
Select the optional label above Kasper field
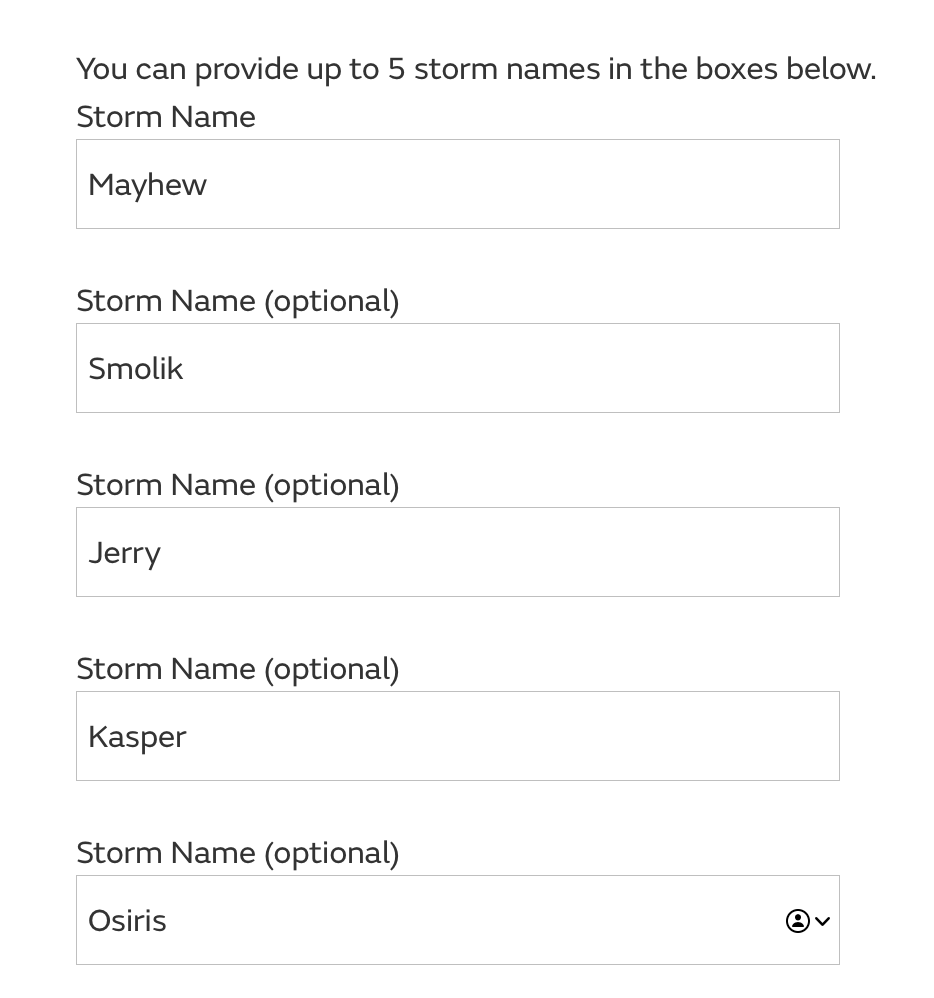(x=238, y=669)
